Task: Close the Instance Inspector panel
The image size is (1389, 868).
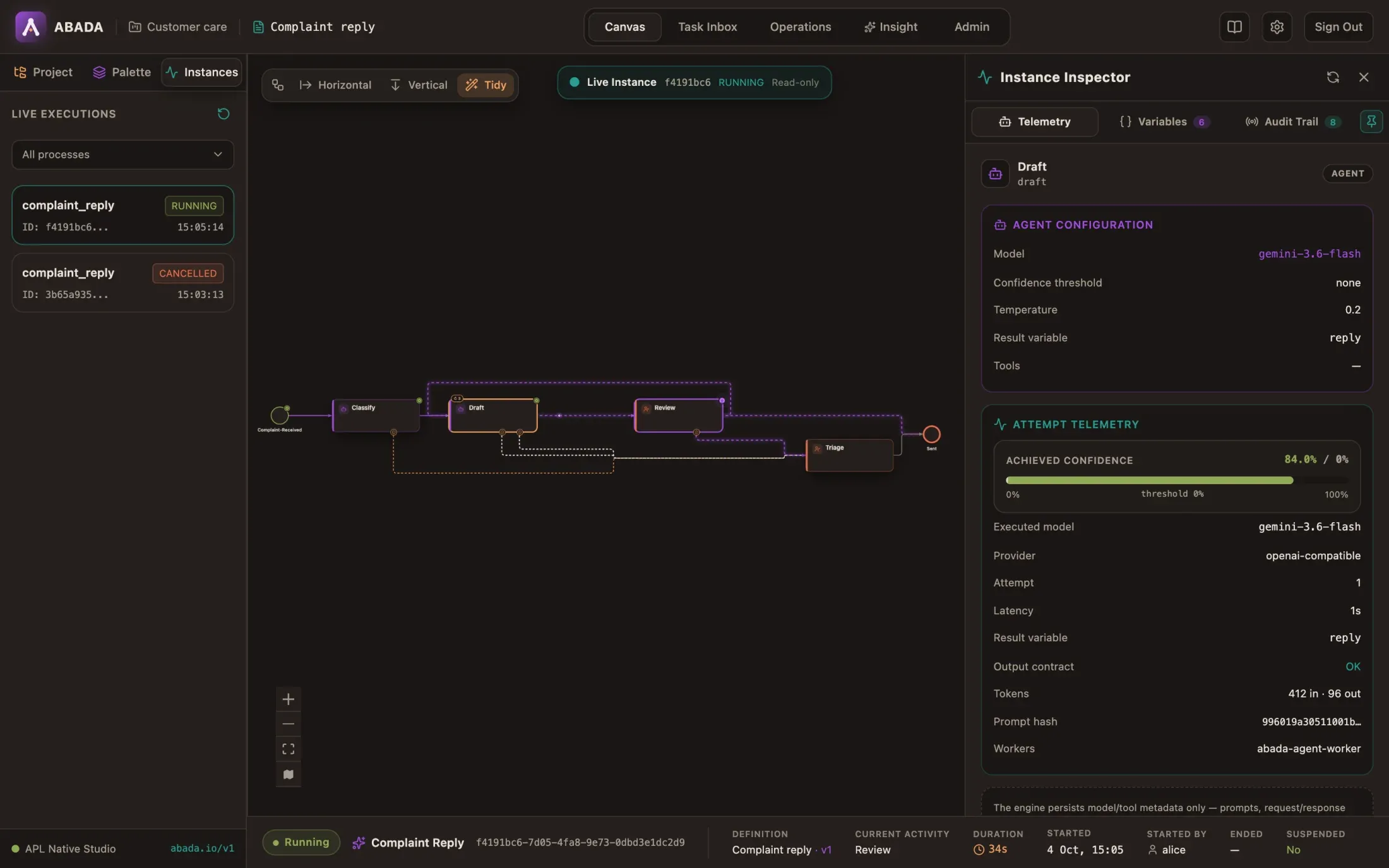Action: tap(1364, 77)
